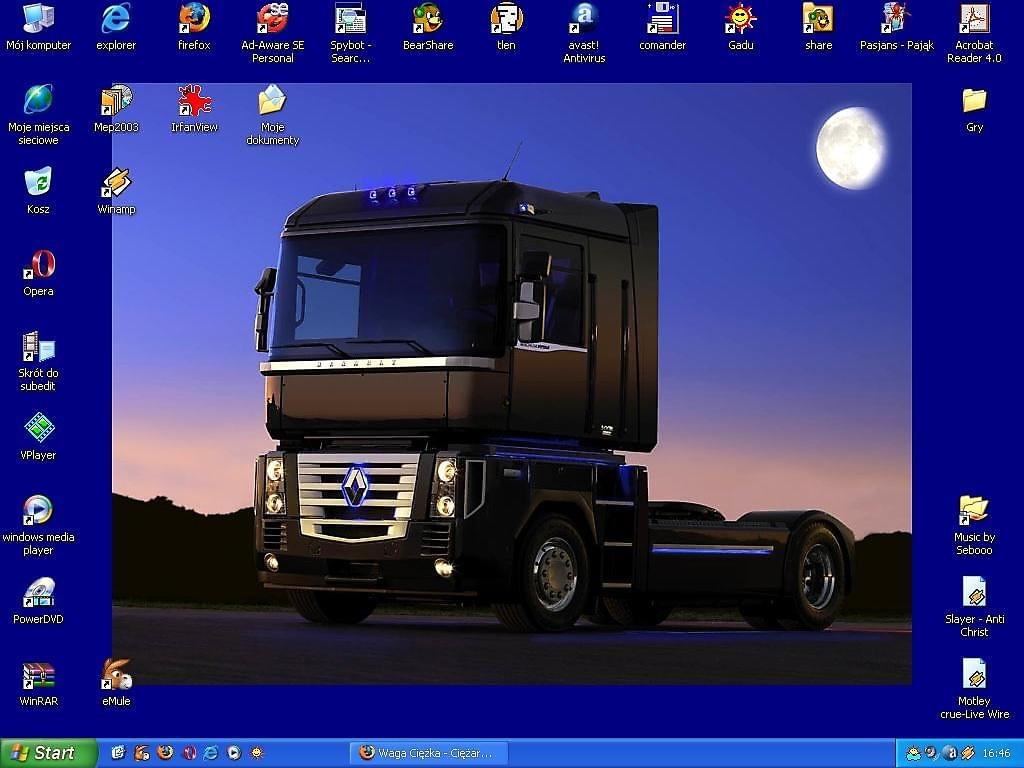Launch the BearShare desktop shortcut

click(428, 27)
